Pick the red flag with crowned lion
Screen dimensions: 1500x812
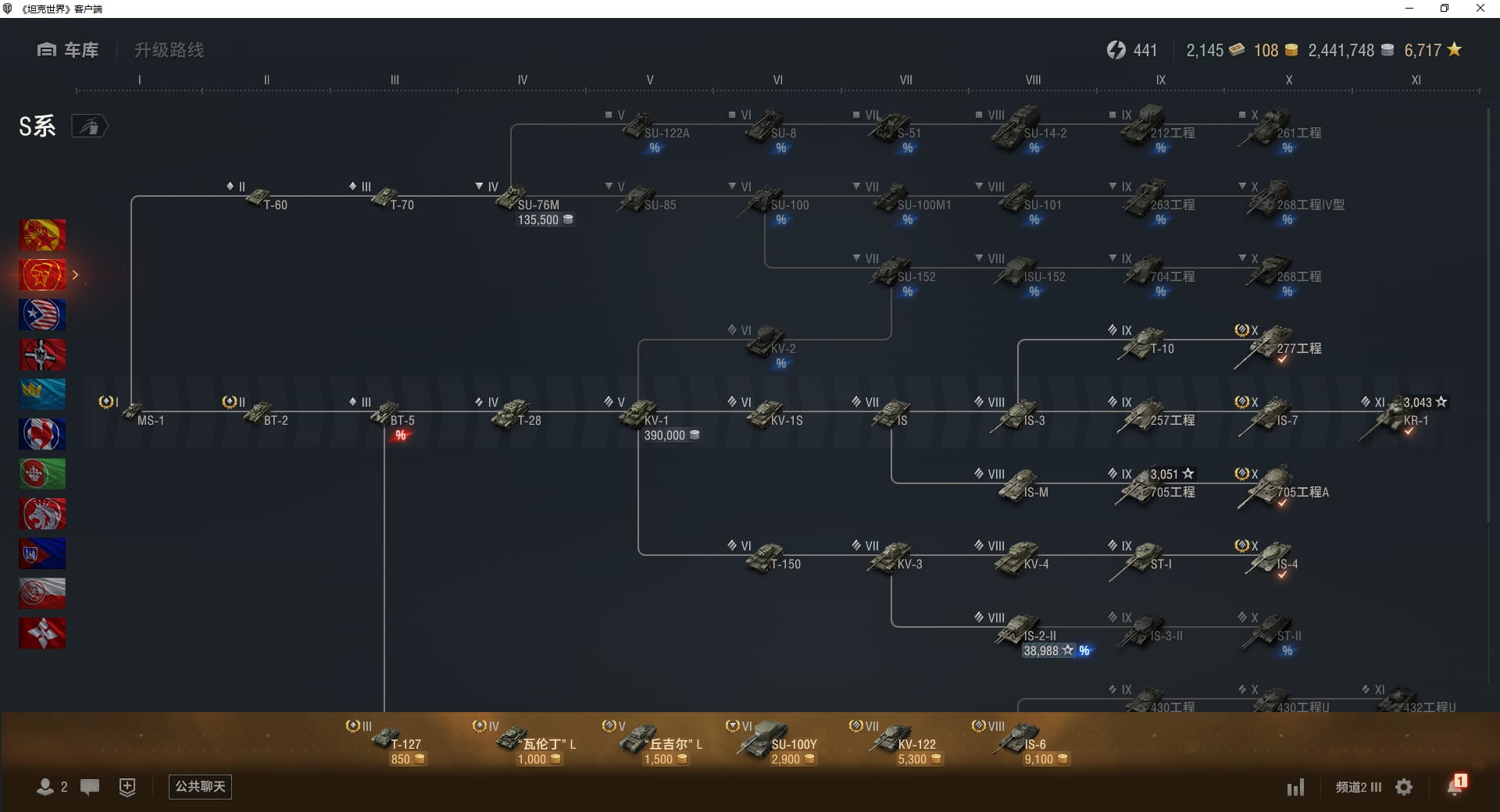tap(42, 514)
